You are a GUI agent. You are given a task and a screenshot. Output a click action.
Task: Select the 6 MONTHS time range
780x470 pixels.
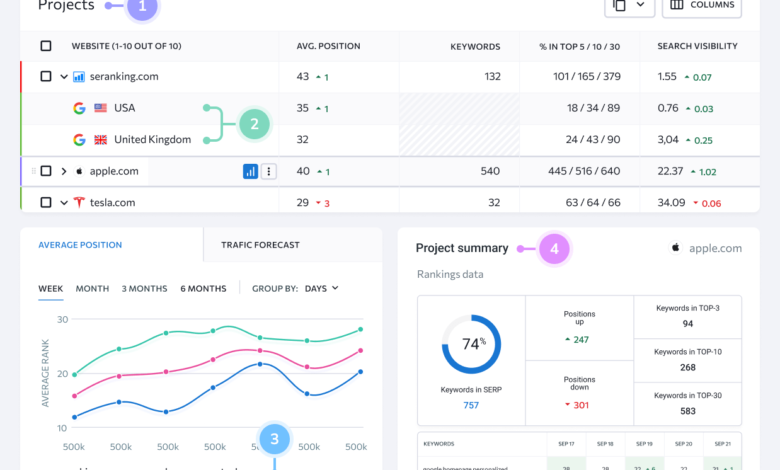tap(203, 288)
